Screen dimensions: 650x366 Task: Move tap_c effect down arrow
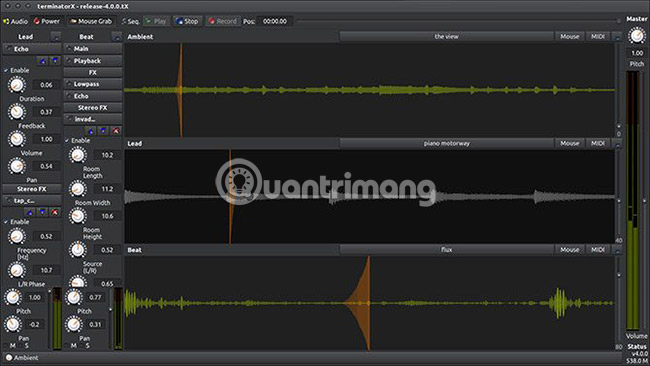pos(42,212)
